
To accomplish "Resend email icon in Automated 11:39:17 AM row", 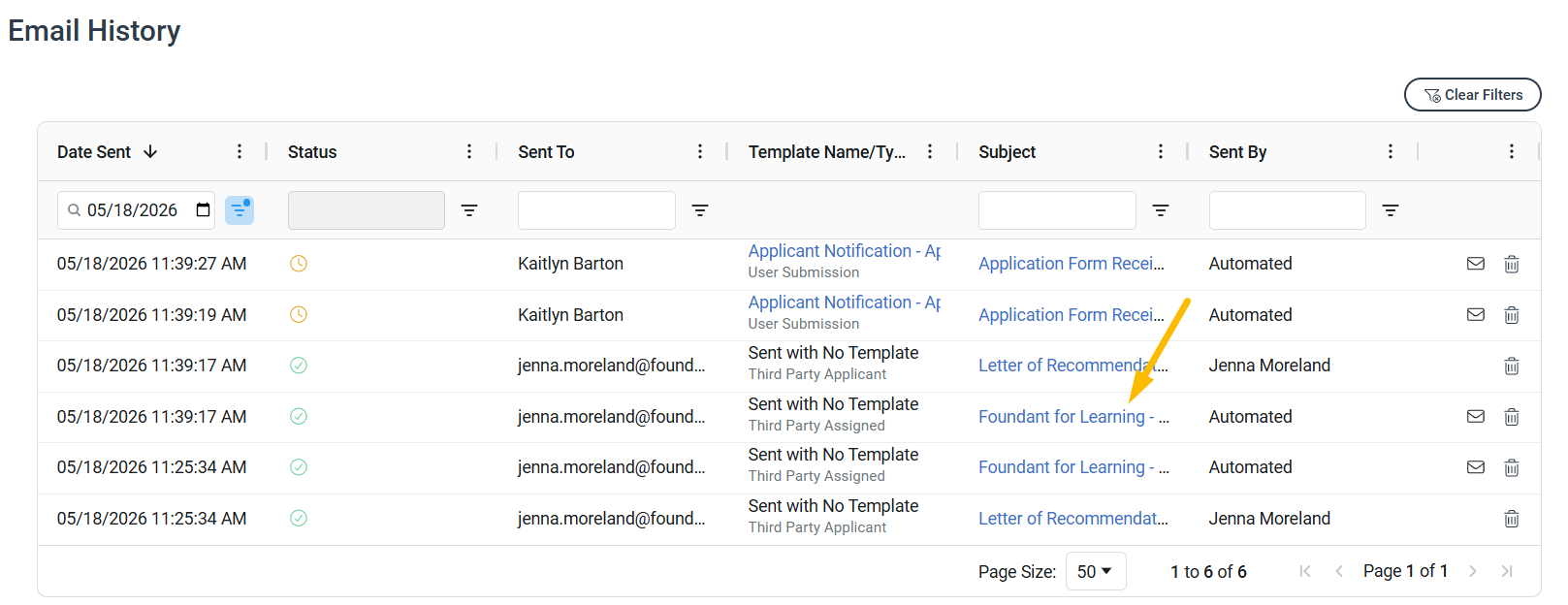I will pos(1476,416).
